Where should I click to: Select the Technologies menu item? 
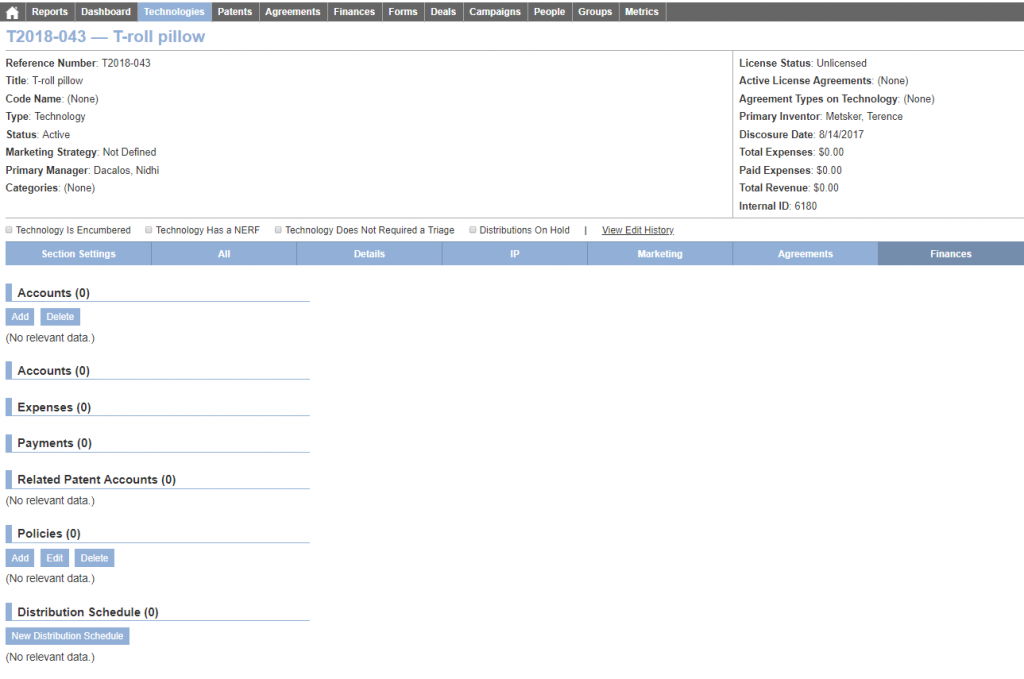click(x=174, y=12)
